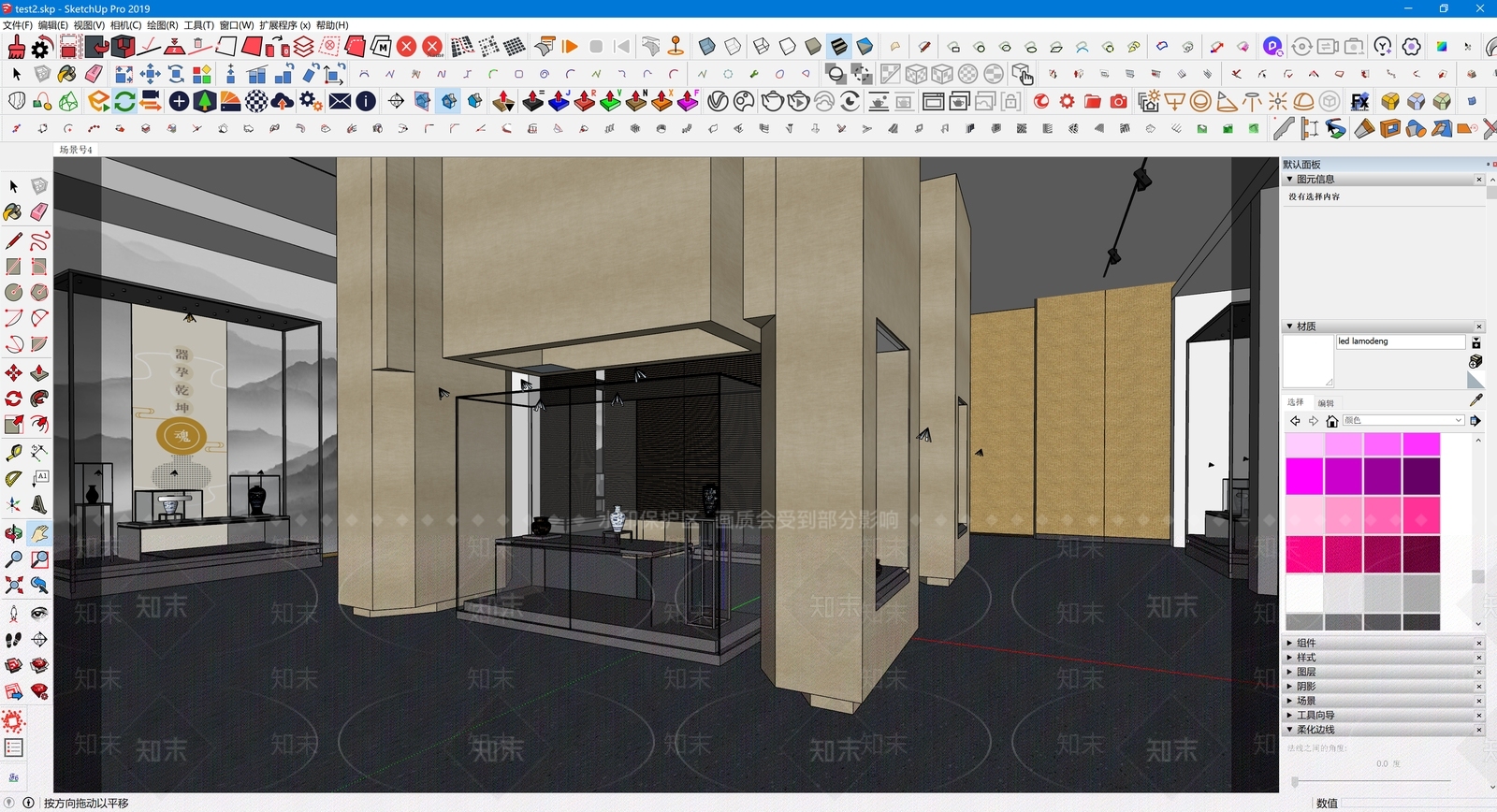Viewport: 1497px width, 812px height.
Task: Close the 工具向导 panel
Action: (1479, 716)
